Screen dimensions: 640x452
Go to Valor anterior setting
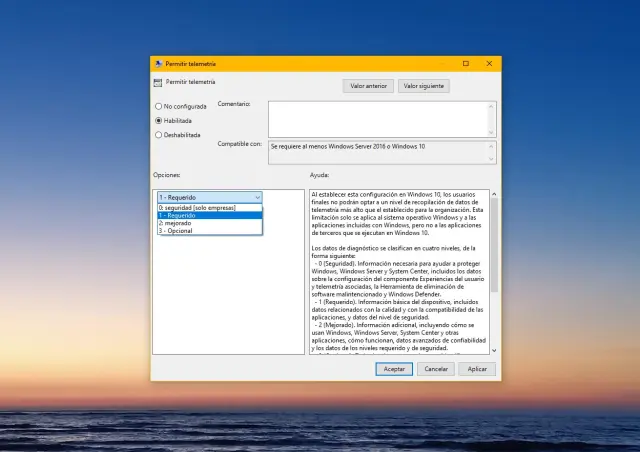coord(368,86)
